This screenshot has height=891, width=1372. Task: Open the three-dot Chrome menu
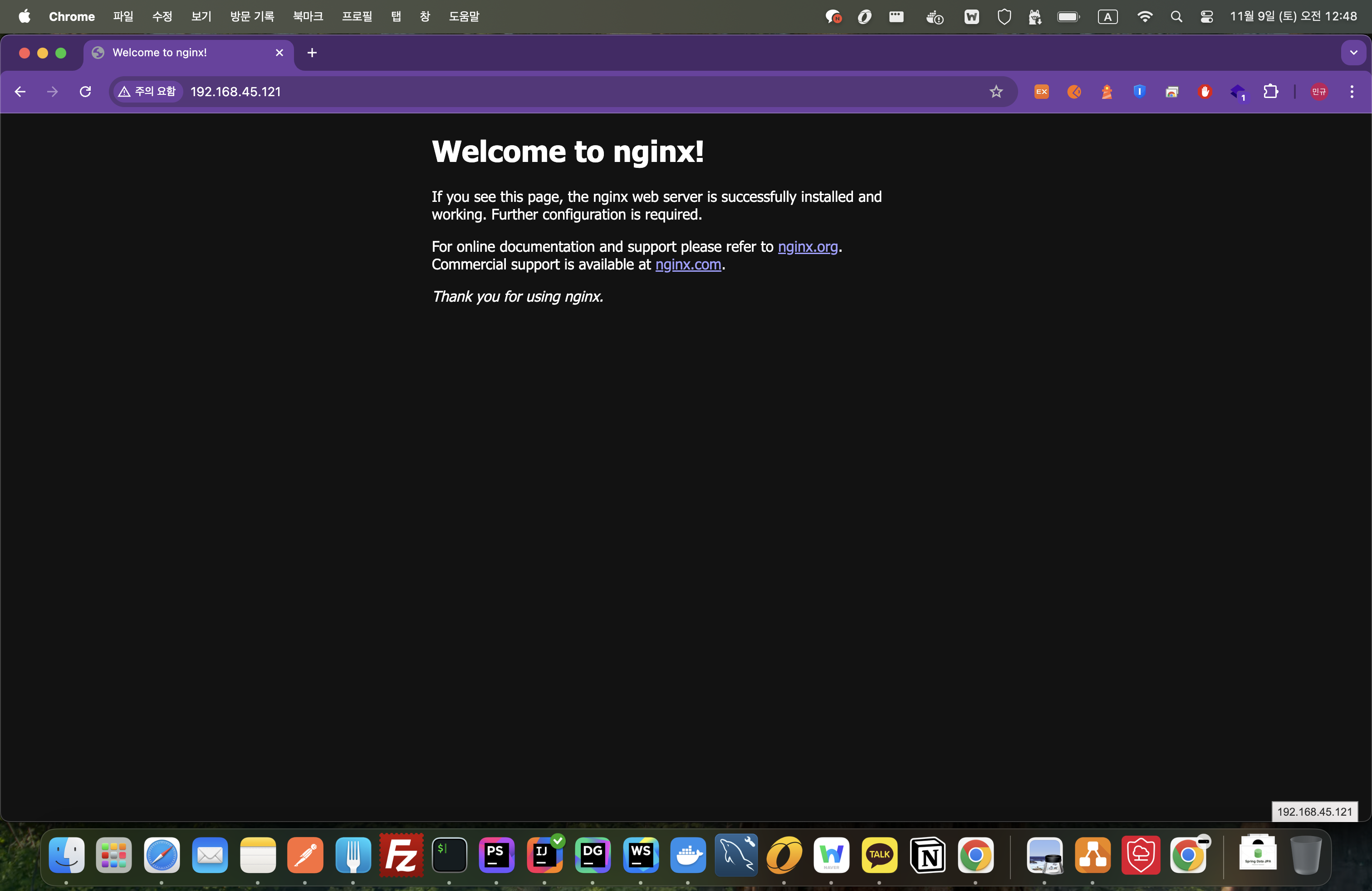(1351, 92)
